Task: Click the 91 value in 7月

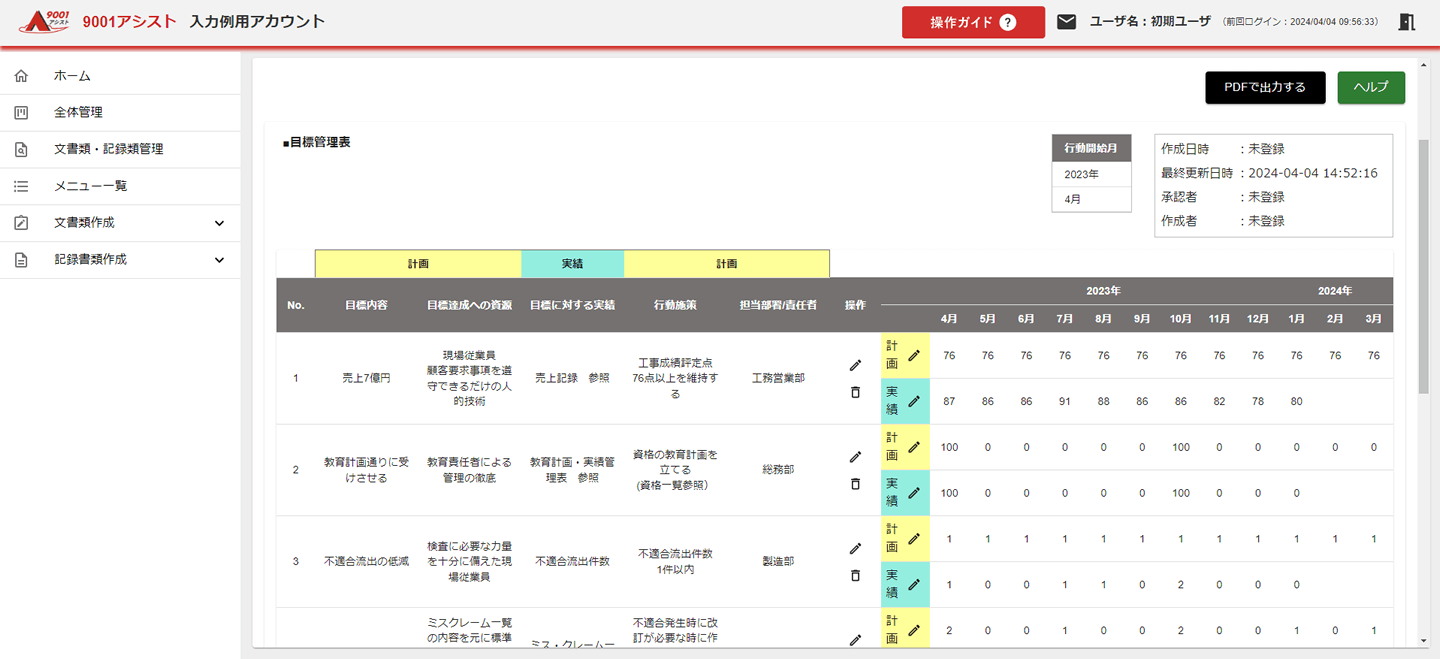Action: point(1065,401)
